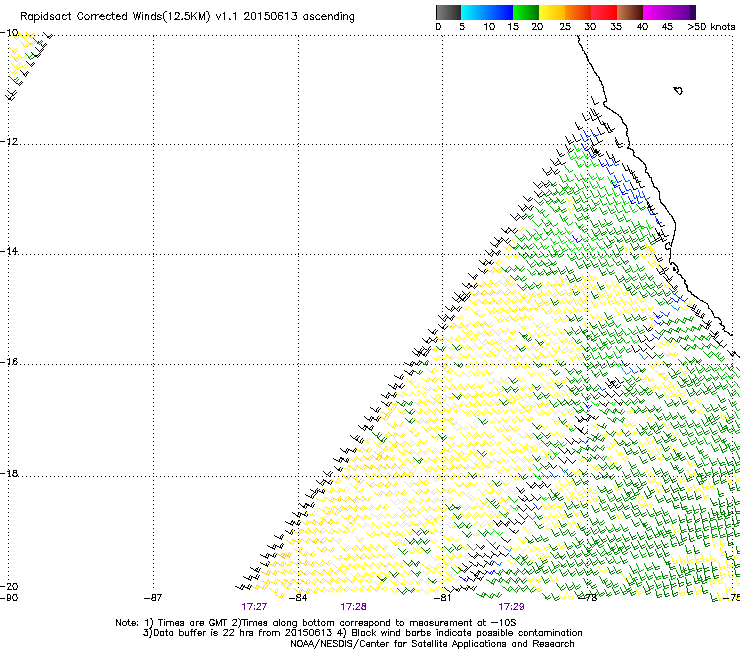Click the -81 longitude axis label
This screenshot has width=740, height=650.
point(443,598)
